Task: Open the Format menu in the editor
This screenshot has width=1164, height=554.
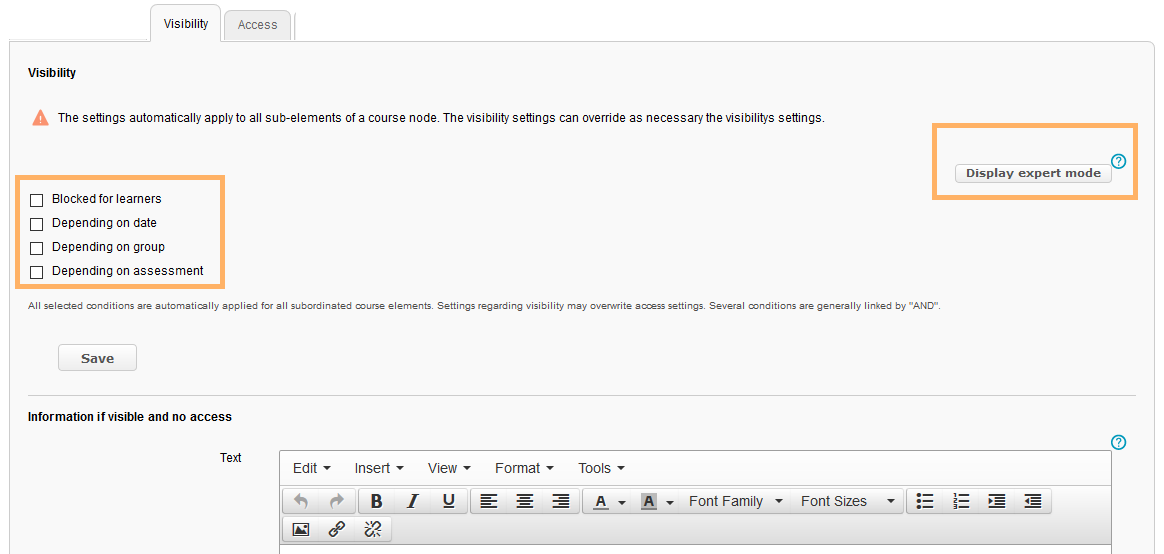Action: point(524,468)
